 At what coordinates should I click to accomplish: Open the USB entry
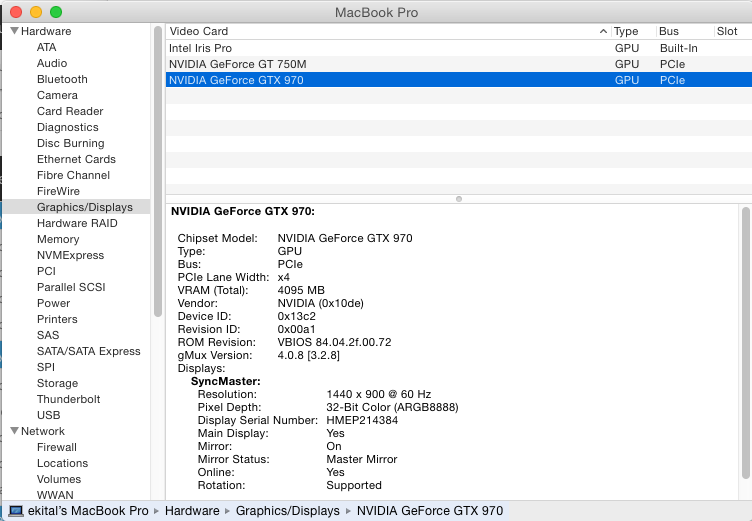tap(48, 415)
